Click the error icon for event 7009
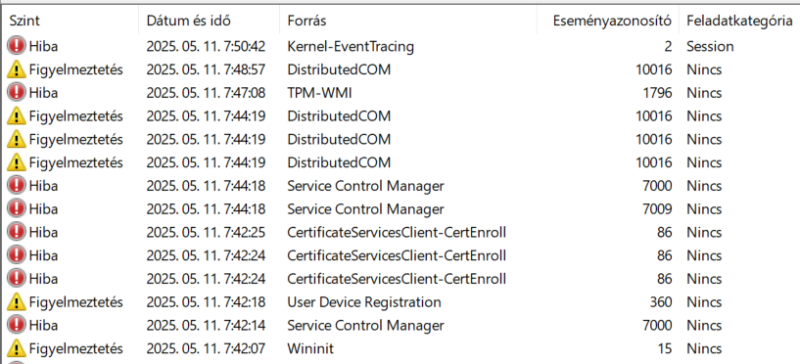This screenshot has width=800, height=364. click(17, 209)
